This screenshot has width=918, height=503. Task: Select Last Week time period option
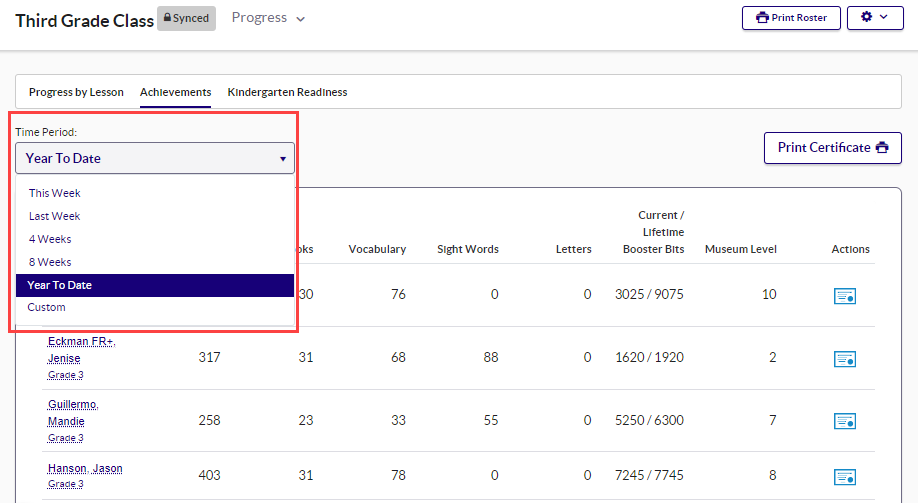pos(55,216)
